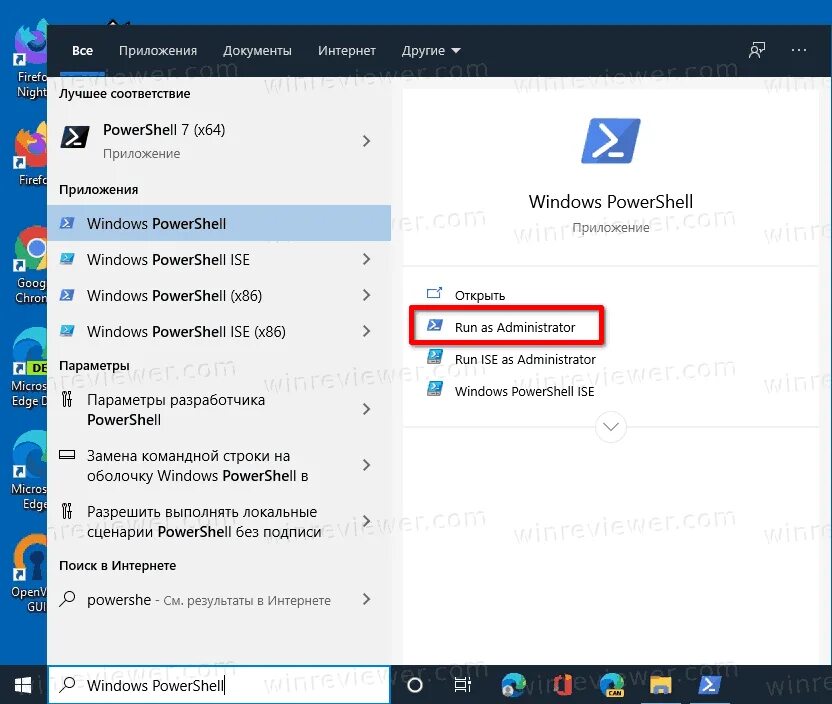Screen dimensions: 832x704
Task: Open Task View on the taskbar
Action: (463, 685)
